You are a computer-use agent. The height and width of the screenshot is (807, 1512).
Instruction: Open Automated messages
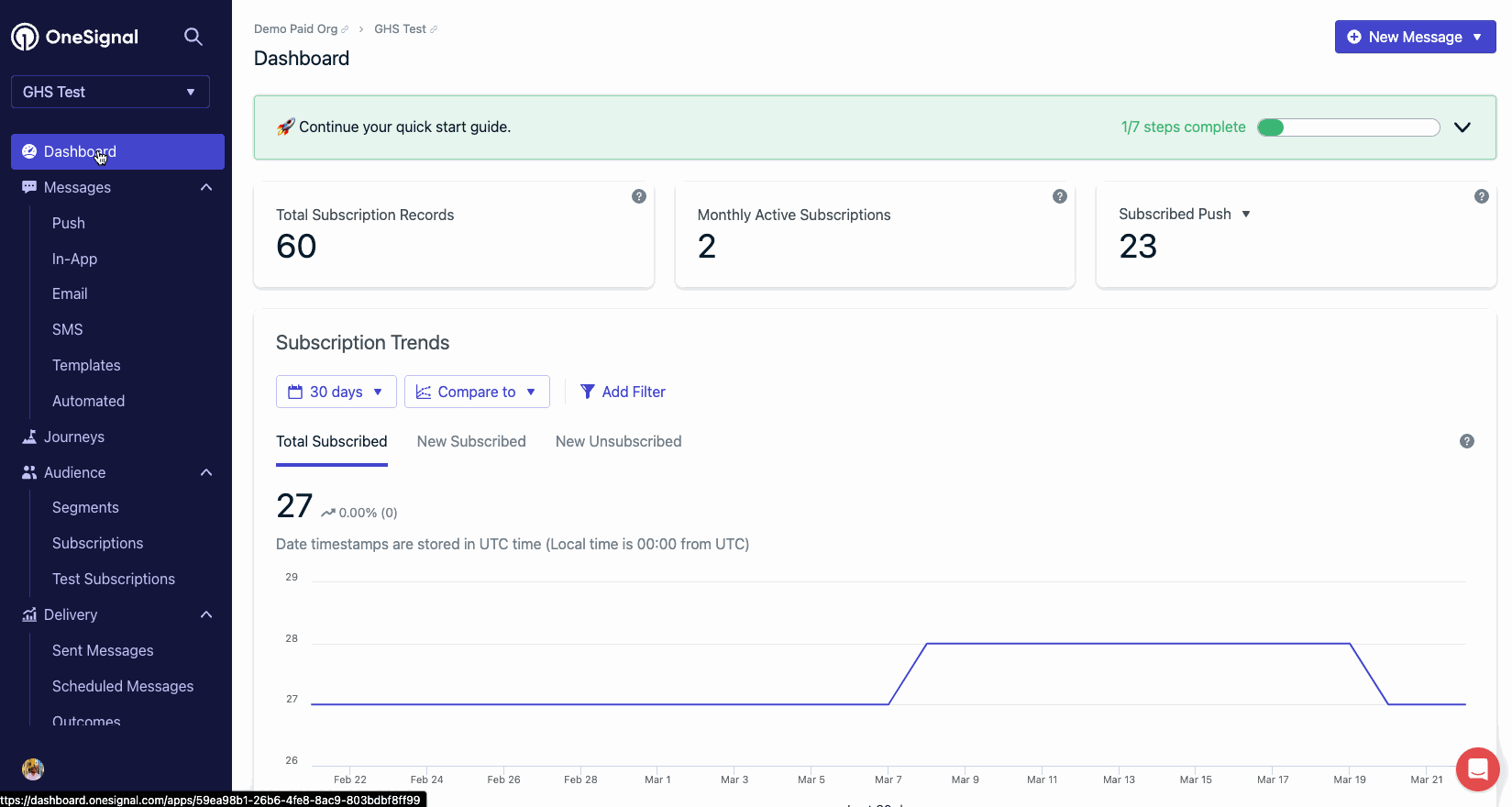(88, 401)
